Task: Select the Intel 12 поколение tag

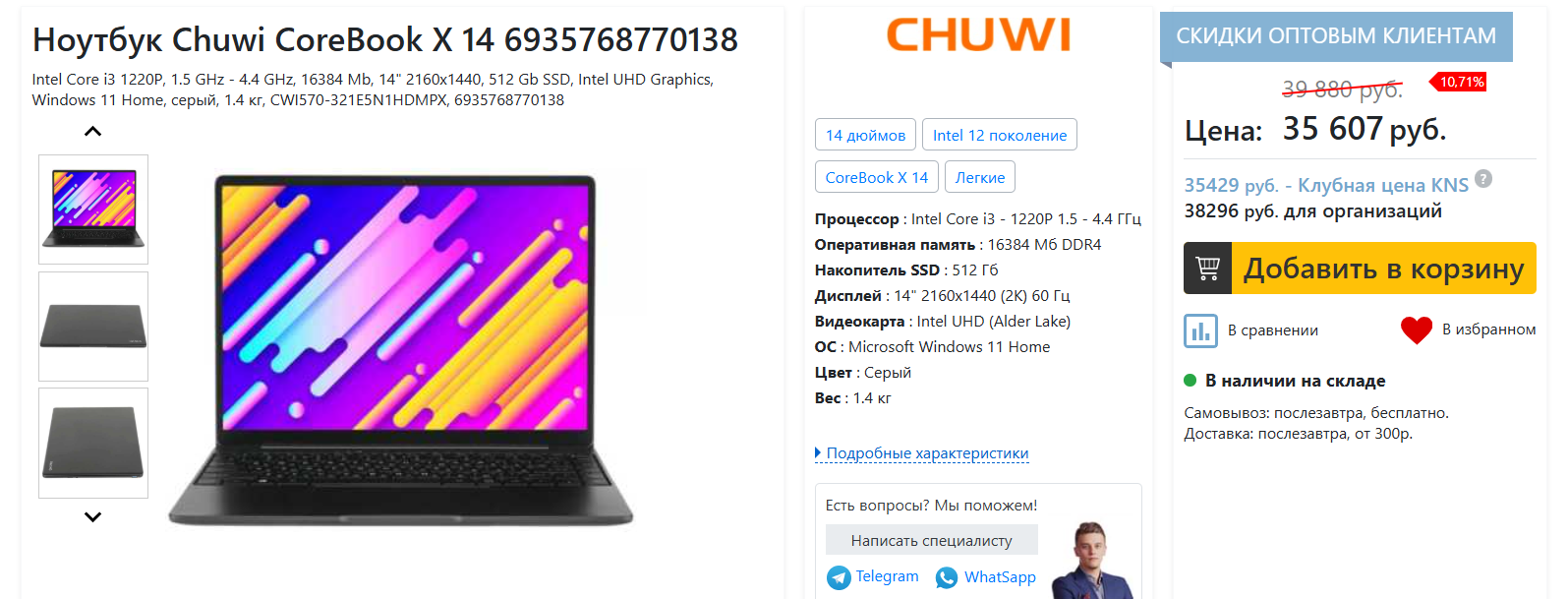Action: click(x=1000, y=135)
